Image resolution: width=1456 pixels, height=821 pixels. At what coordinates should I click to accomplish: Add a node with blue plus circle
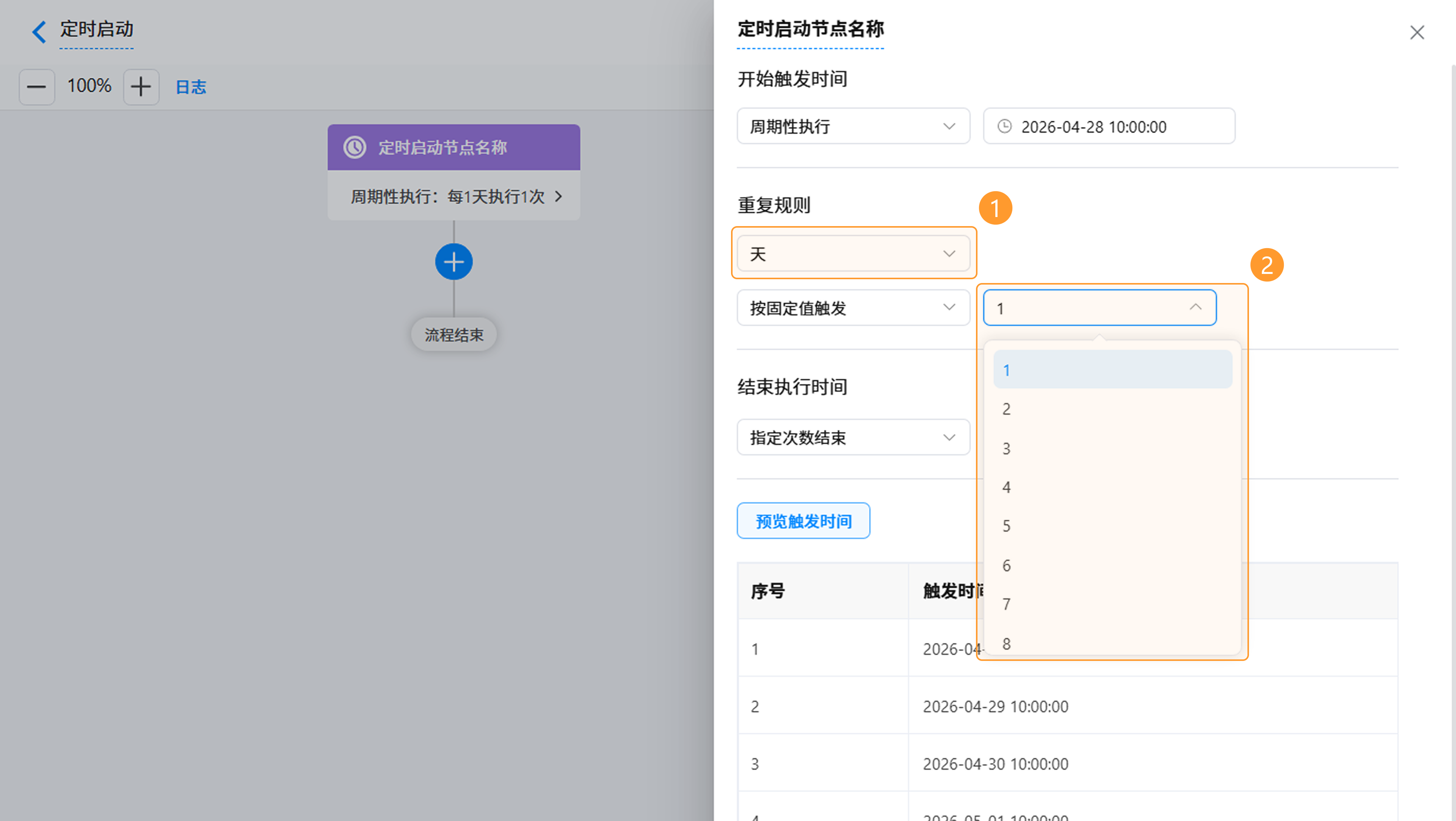coord(453,262)
